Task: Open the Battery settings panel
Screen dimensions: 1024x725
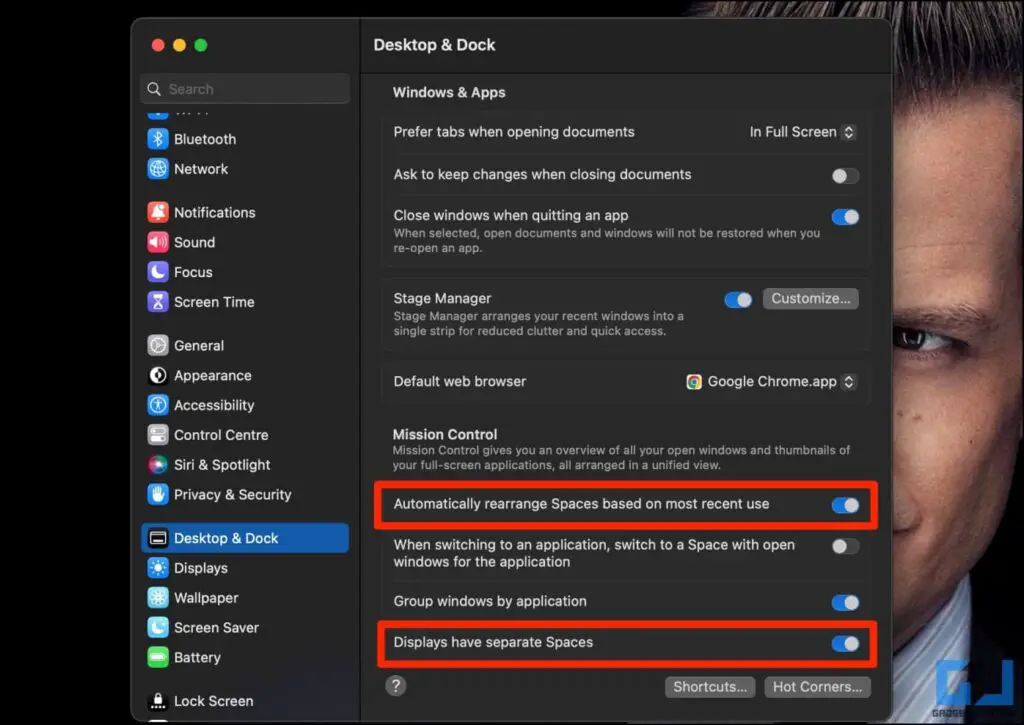Action: [159, 657]
